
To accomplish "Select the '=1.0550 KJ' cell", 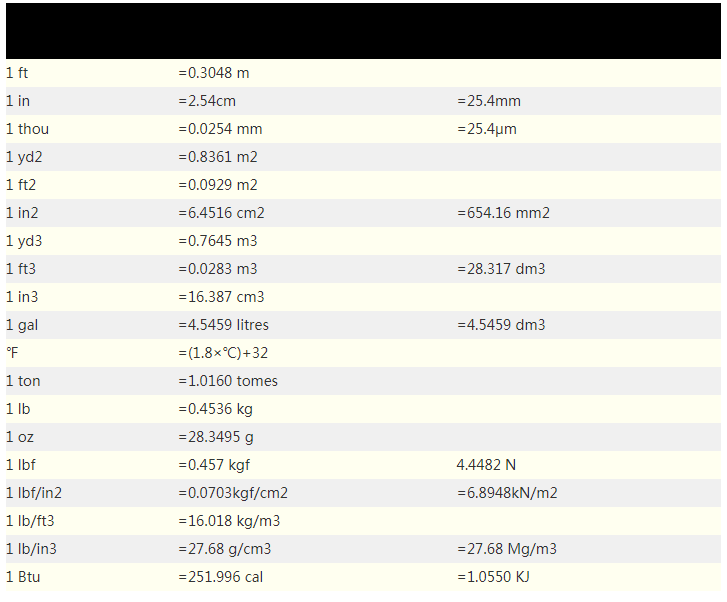I will [x=494, y=577].
